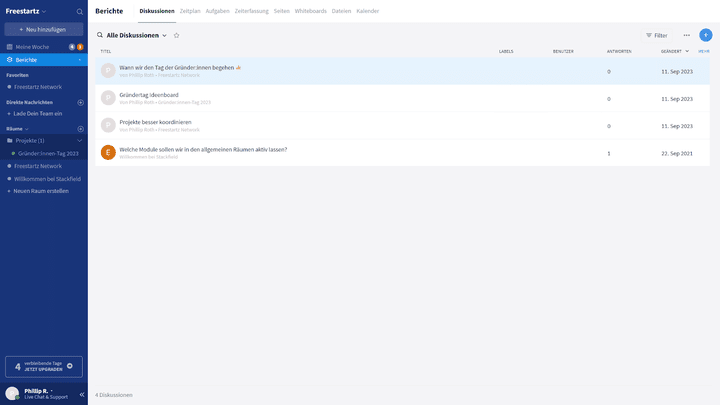Switch to the Zeitplan tab
The width and height of the screenshot is (720, 405).
[x=190, y=11]
